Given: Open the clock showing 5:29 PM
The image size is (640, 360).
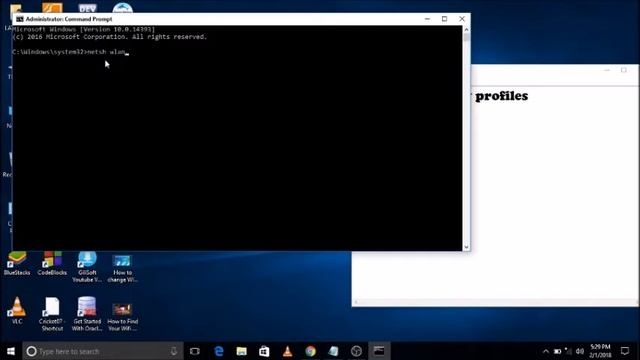Looking at the screenshot, I should click(x=600, y=351).
